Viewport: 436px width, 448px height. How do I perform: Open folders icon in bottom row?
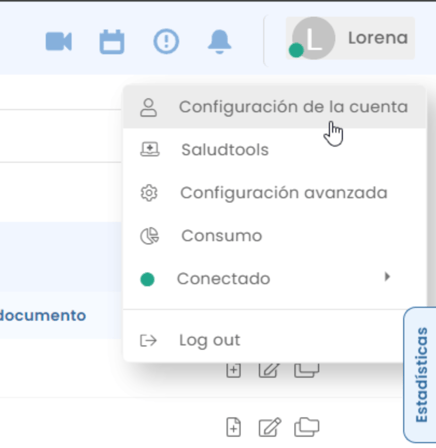click(307, 427)
